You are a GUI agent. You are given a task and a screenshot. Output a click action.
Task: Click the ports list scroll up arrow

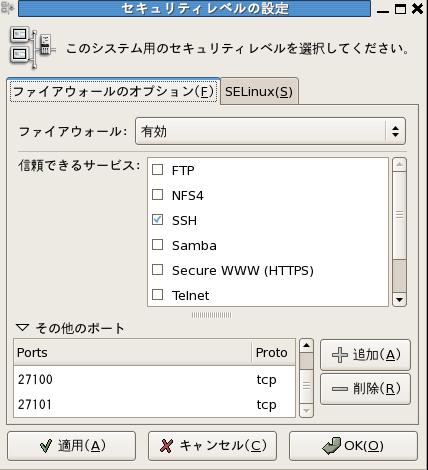306,346
